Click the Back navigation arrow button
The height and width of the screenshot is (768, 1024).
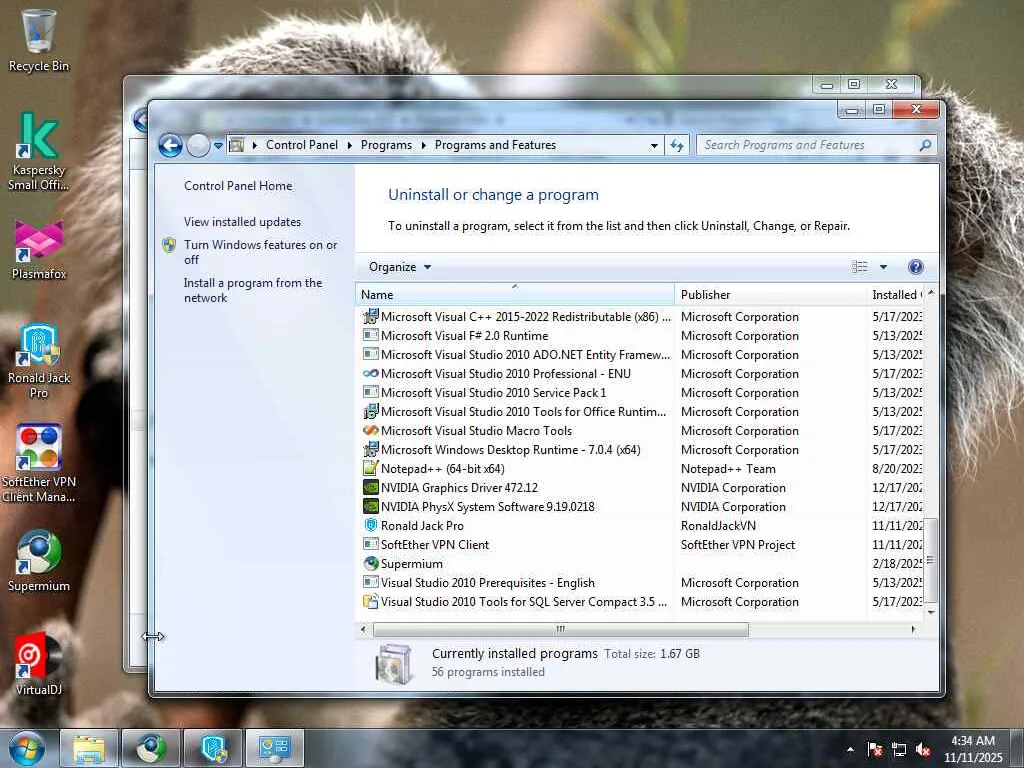point(170,145)
